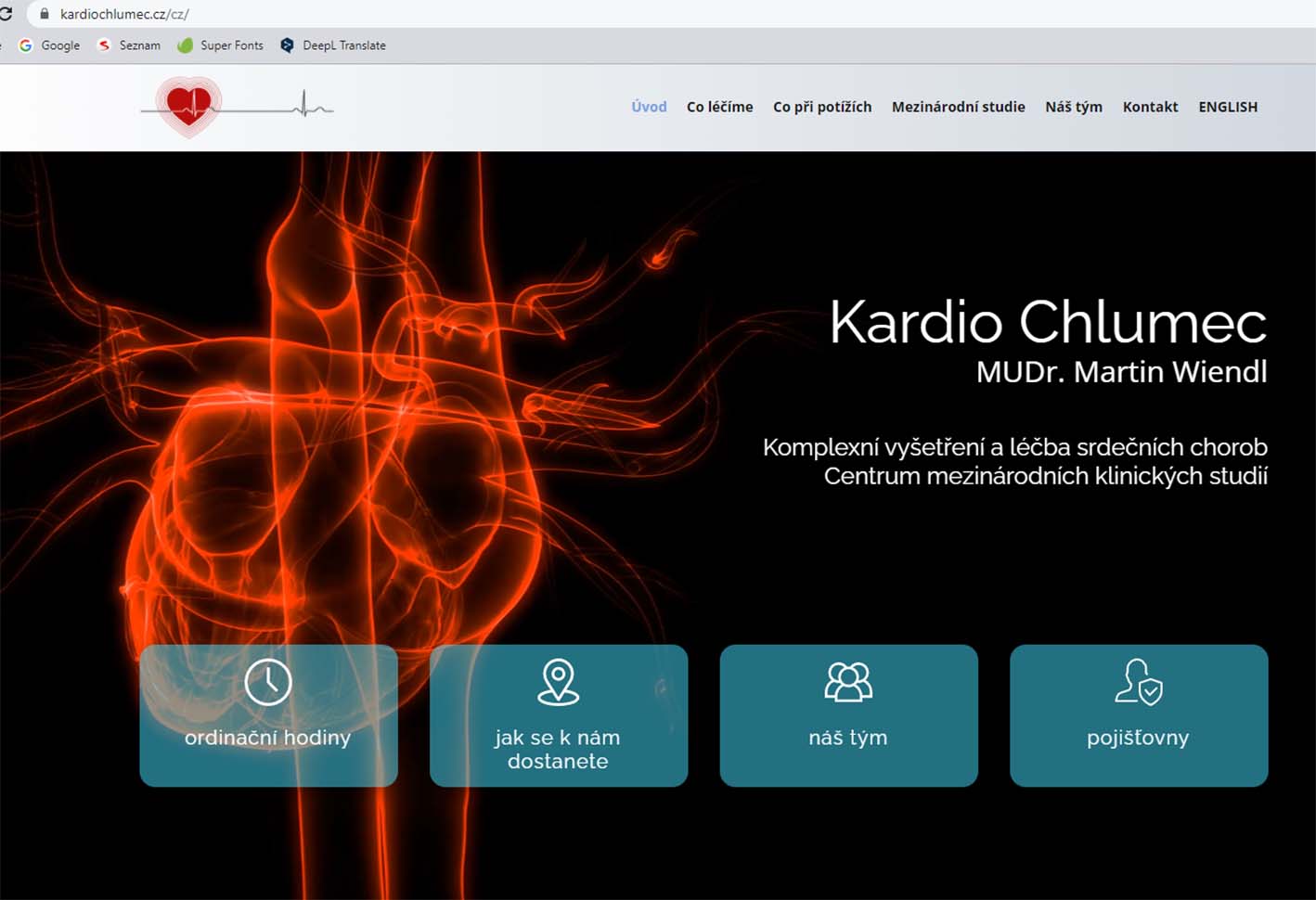The width and height of the screenshot is (1316, 900).
Task: Click the pojišťovny card label
Action: pyautogui.click(x=1138, y=738)
